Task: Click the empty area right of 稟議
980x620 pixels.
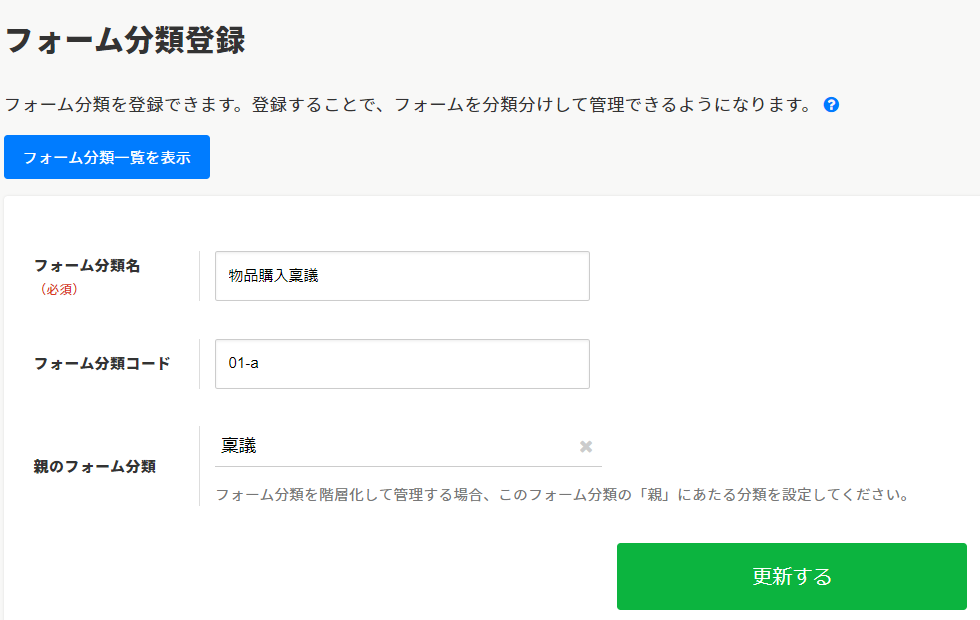Action: (x=420, y=446)
